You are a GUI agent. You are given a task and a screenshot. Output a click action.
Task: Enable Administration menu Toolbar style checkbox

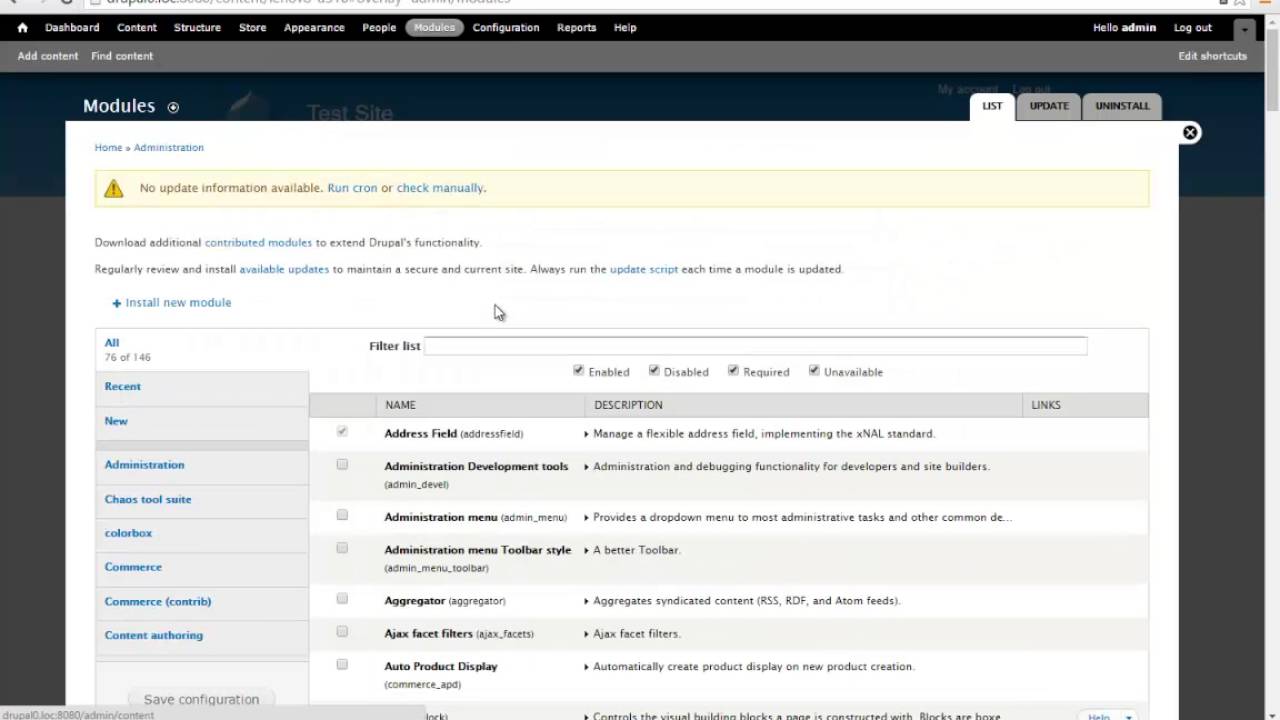[x=342, y=548]
